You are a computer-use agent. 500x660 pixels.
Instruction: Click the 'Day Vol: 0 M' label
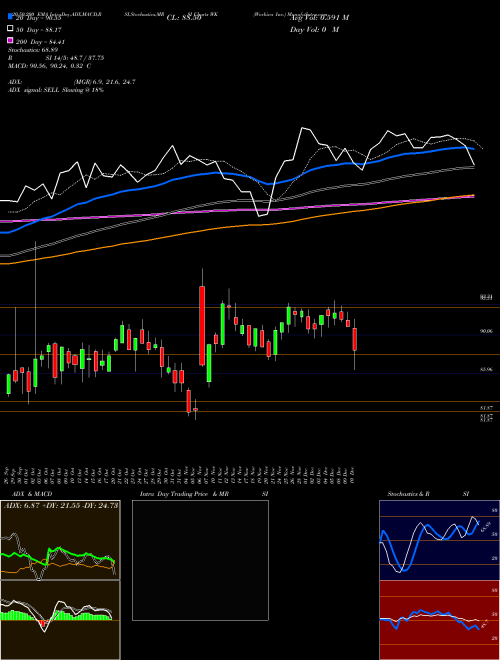(x=314, y=29)
